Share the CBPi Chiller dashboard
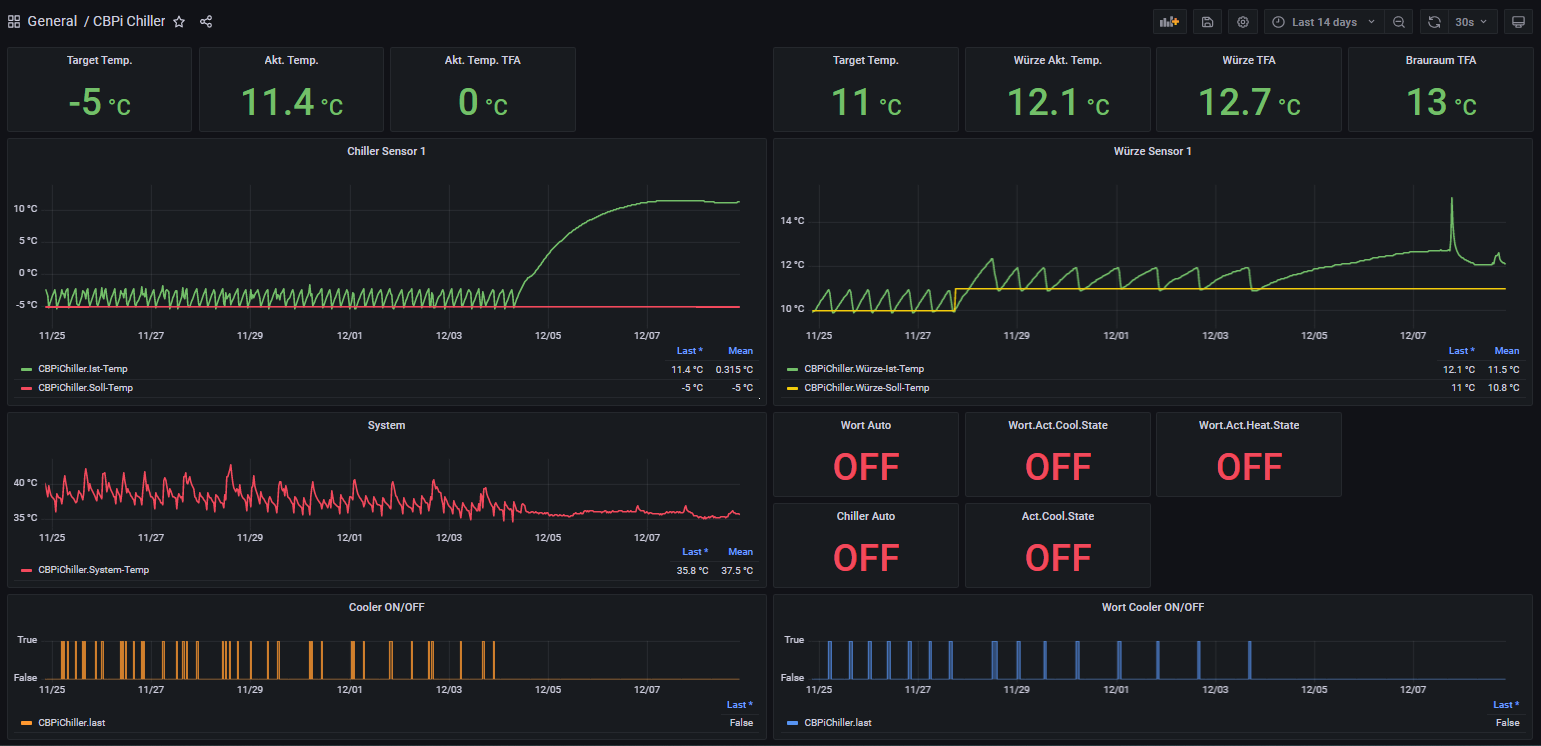Viewport: 1541px width, 746px height. [x=206, y=22]
